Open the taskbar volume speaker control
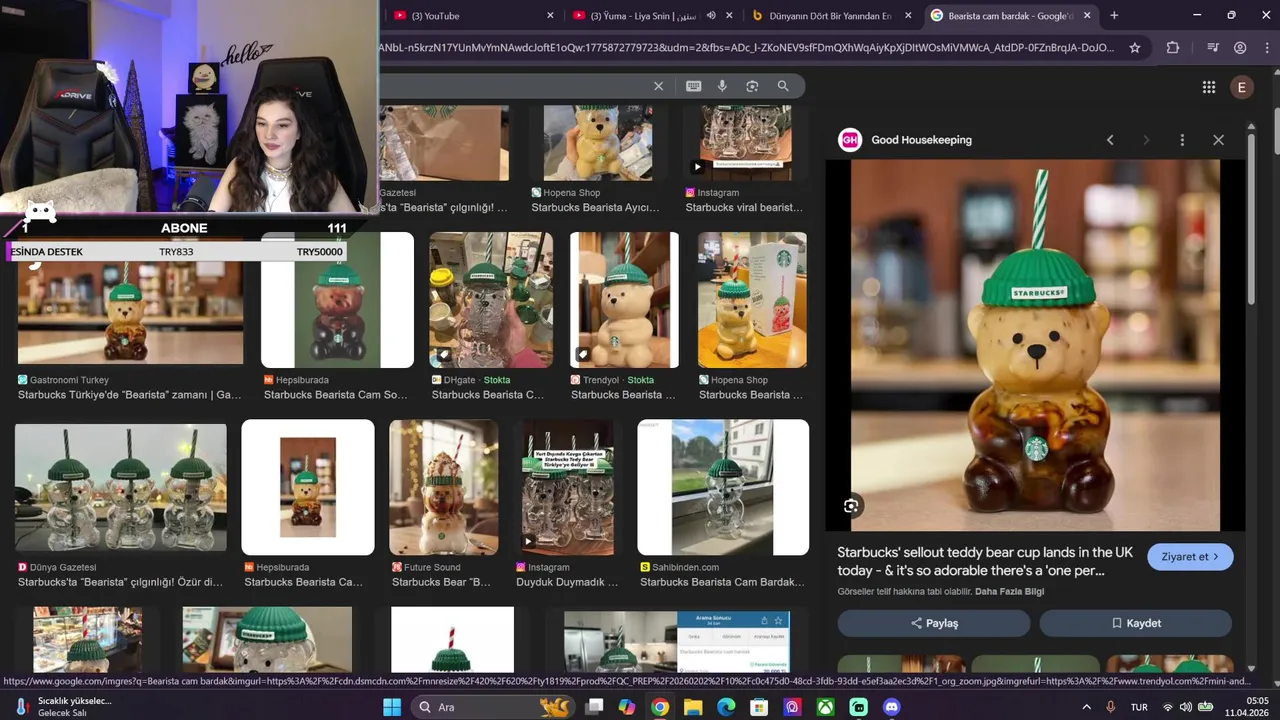 (1186, 707)
